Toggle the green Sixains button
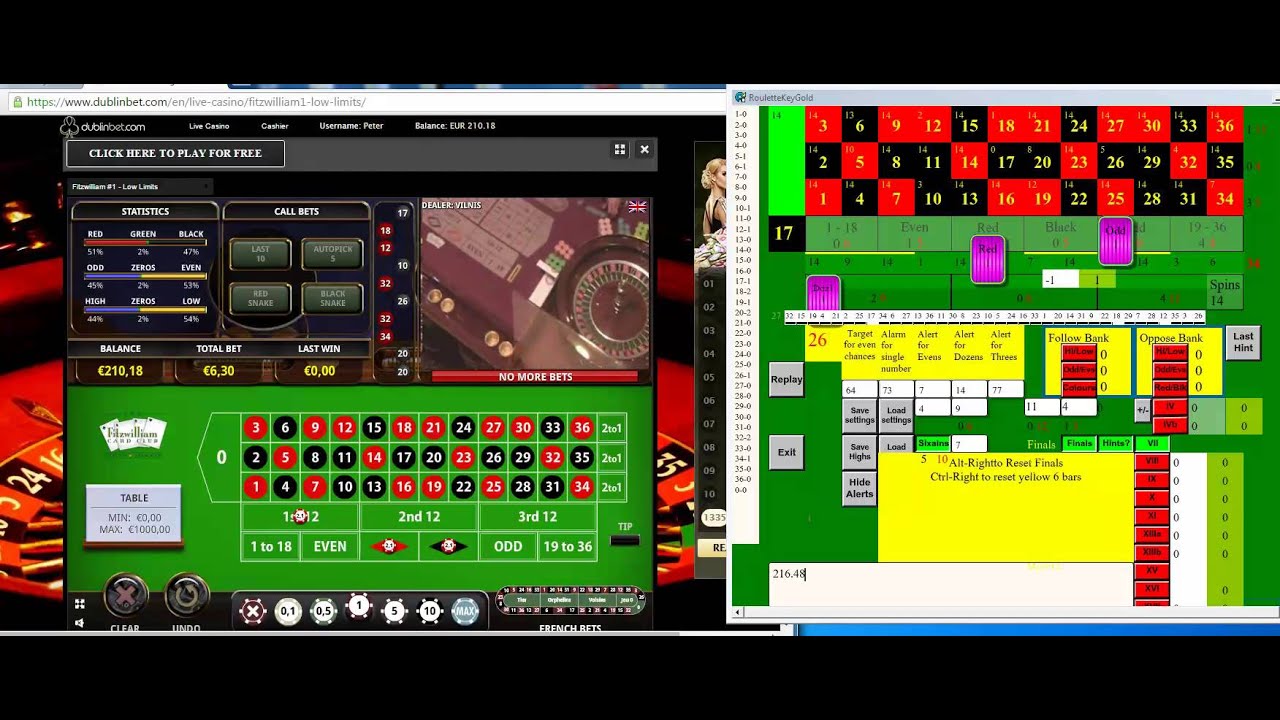 [x=933, y=444]
